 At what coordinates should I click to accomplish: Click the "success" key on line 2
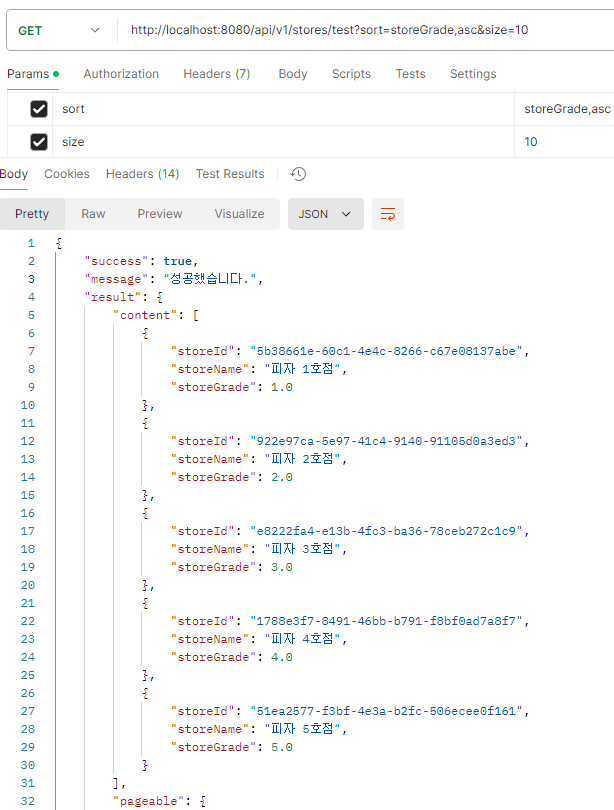(116, 261)
